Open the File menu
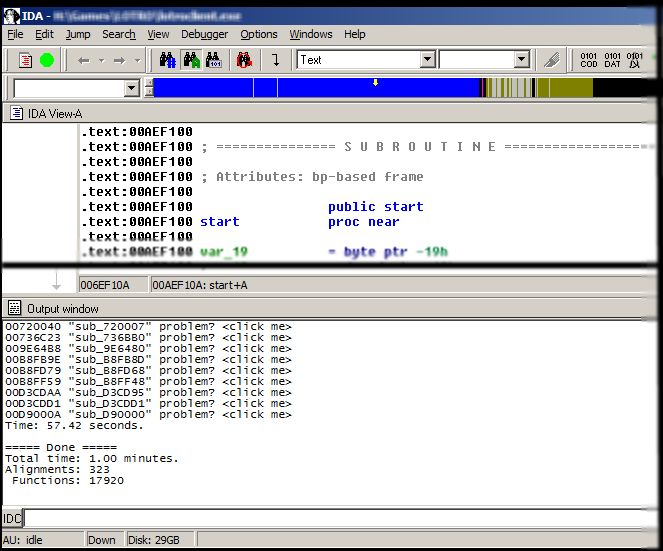 coord(15,34)
